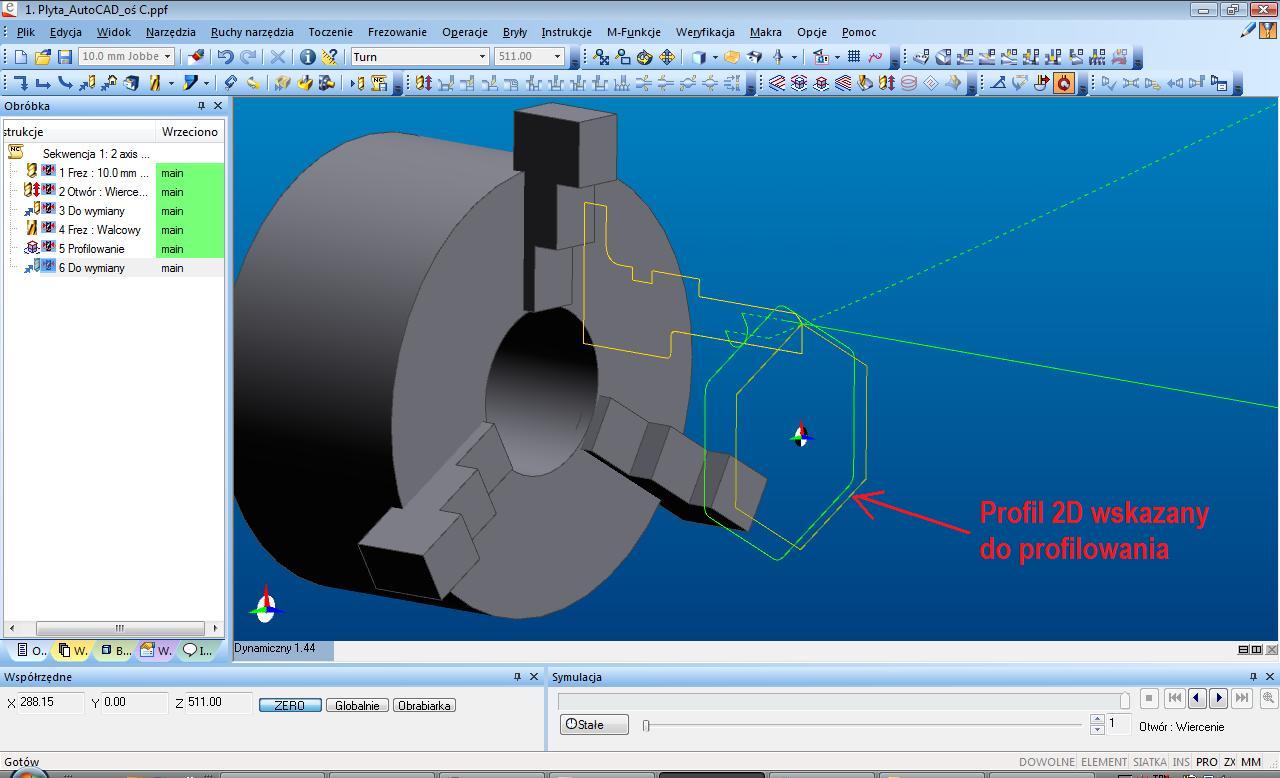
Task: Toggle the ZX plane indicator
Action: (x=1229, y=762)
